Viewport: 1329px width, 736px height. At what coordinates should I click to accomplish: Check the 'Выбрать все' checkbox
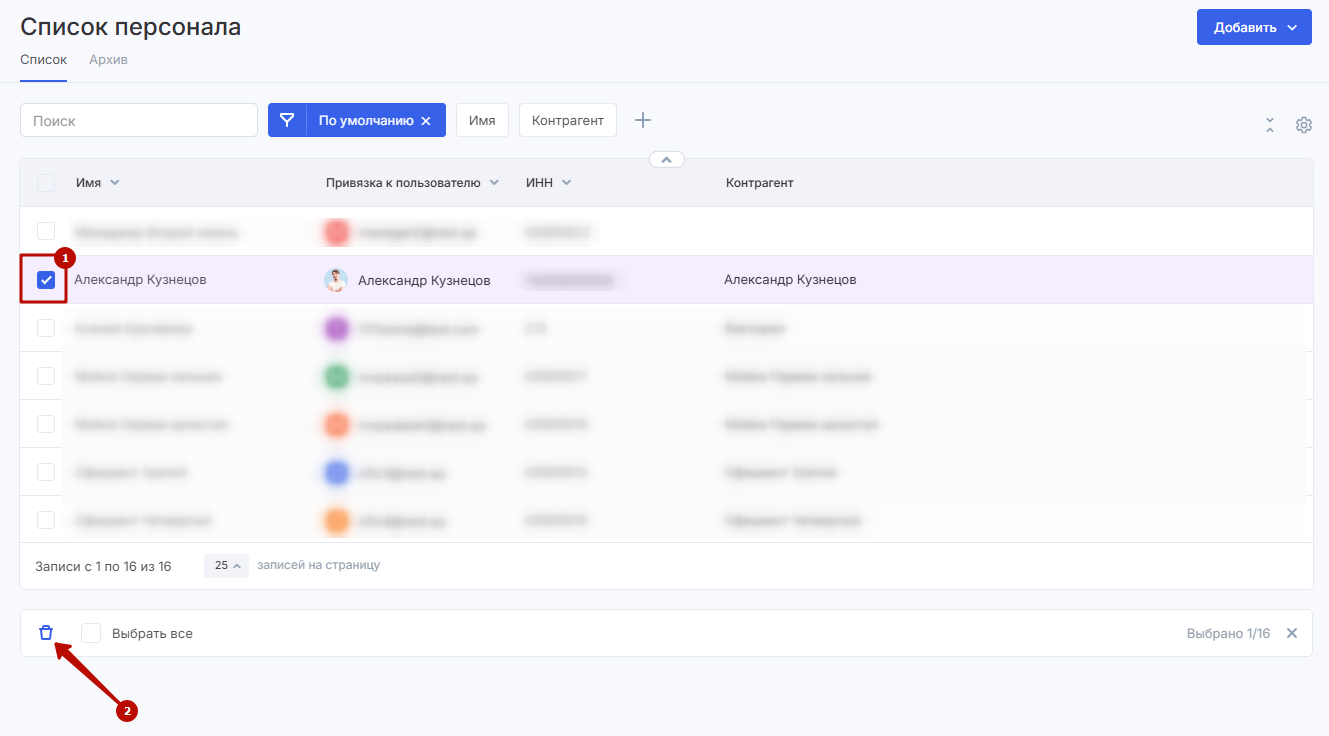click(x=91, y=633)
